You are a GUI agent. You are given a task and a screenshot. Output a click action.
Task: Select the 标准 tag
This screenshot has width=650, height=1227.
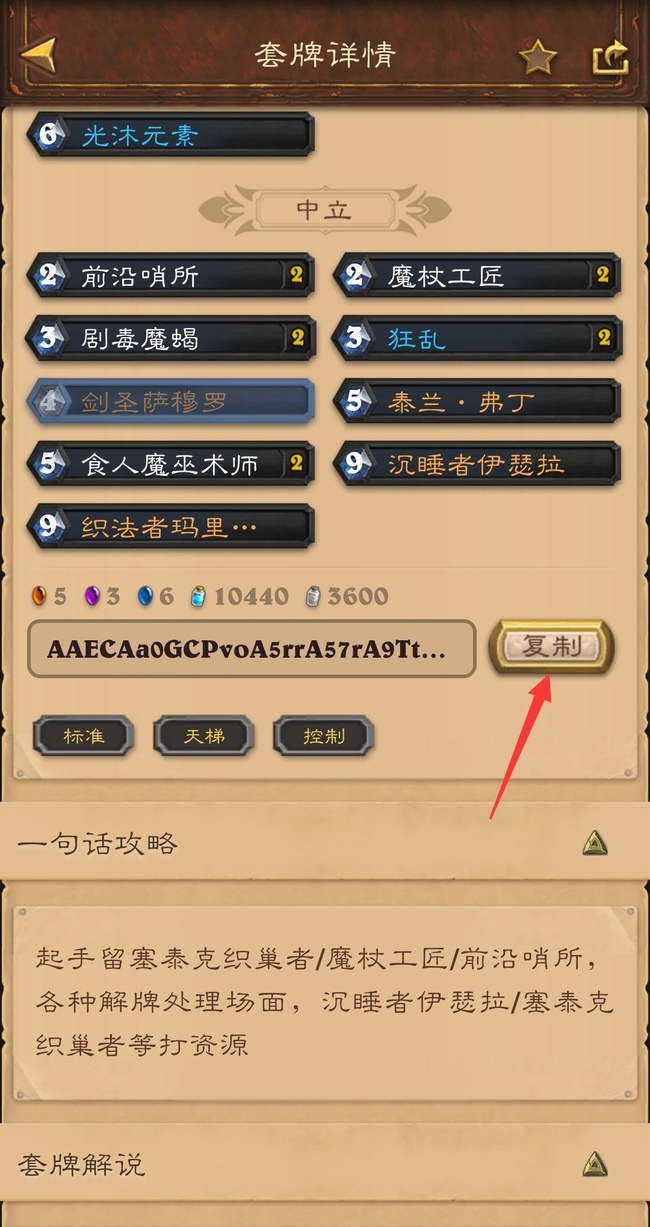pyautogui.click(x=84, y=737)
